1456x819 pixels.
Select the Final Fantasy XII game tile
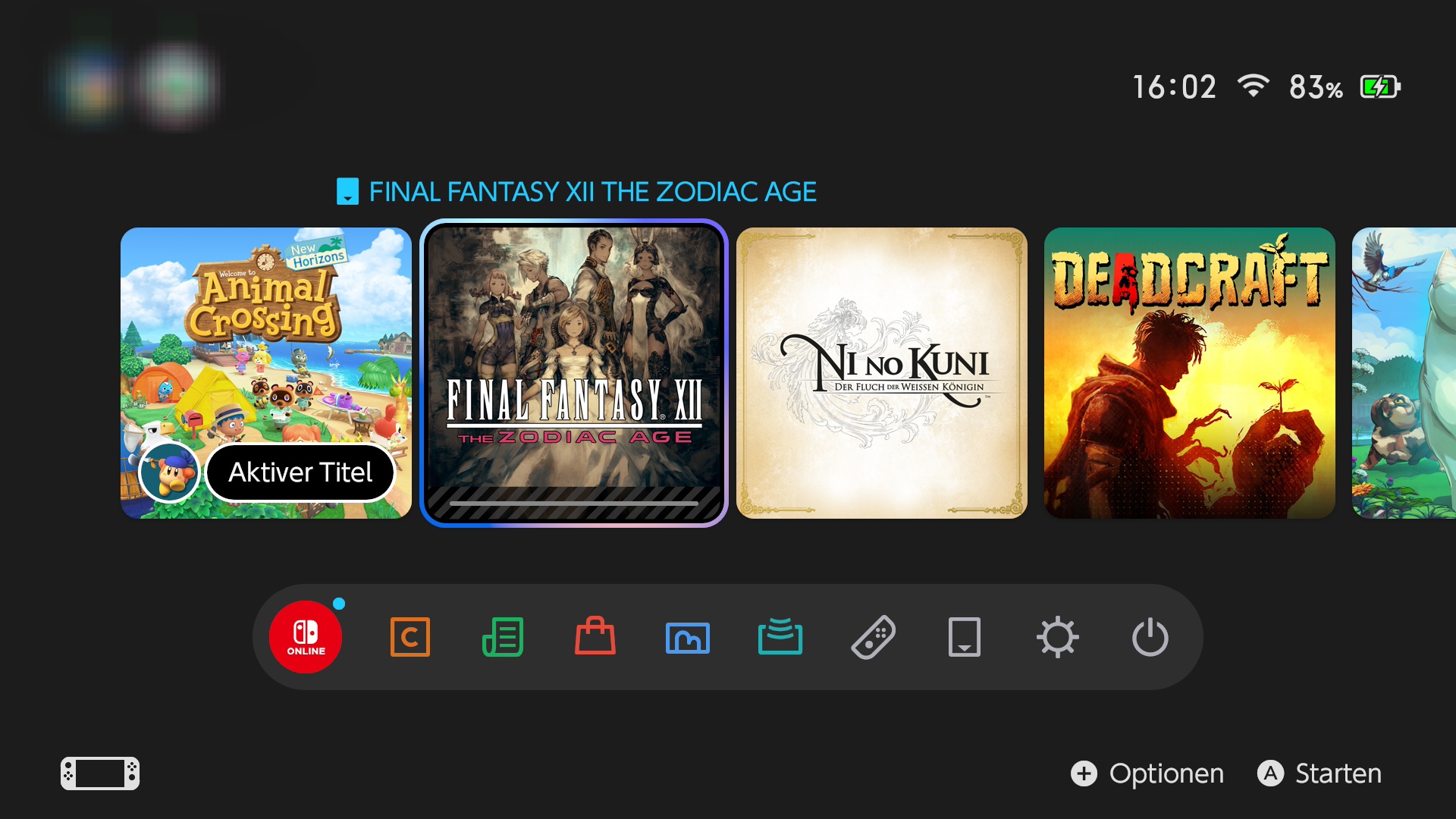click(x=573, y=373)
